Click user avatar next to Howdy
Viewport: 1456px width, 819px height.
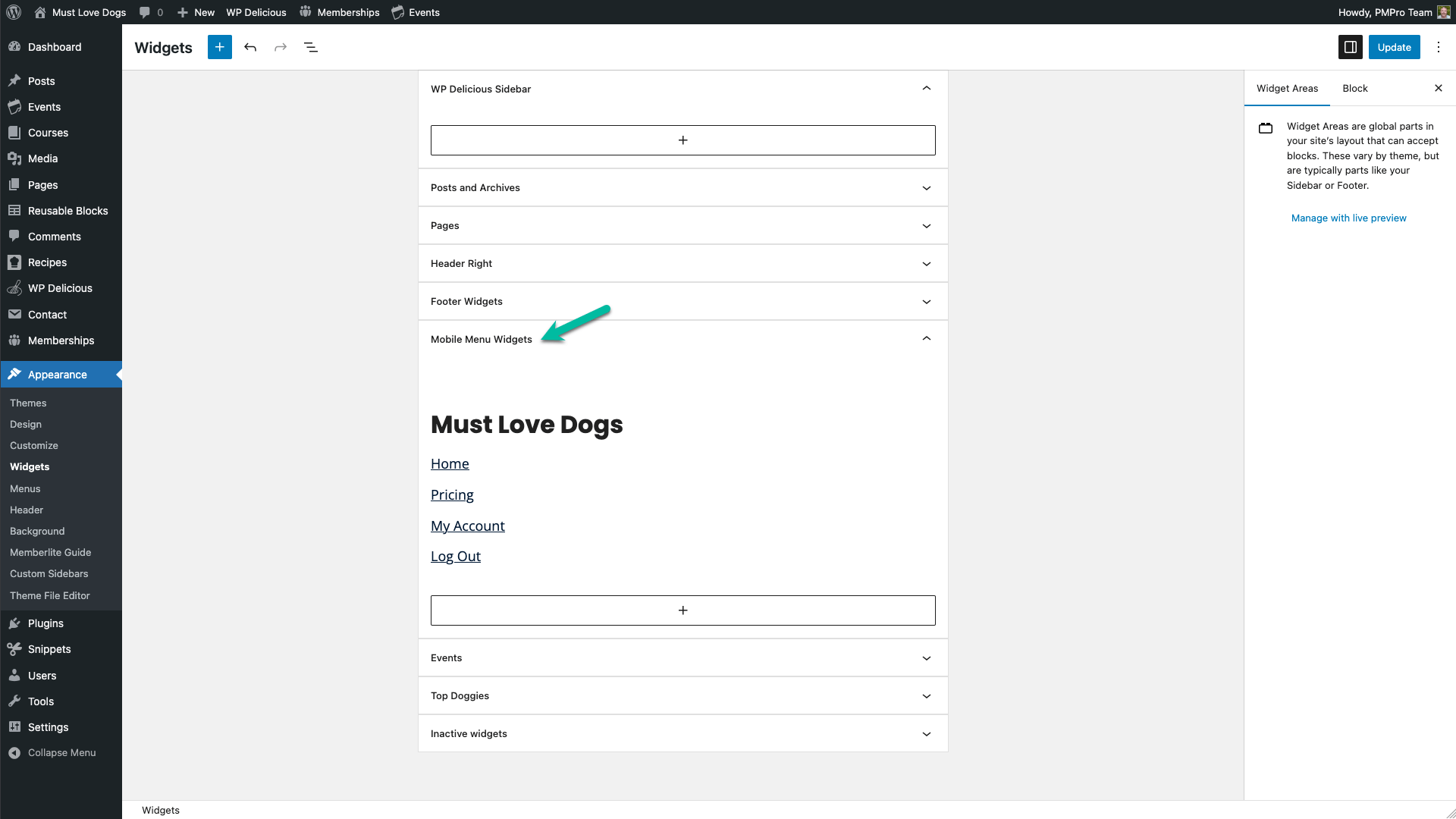pos(1444,12)
